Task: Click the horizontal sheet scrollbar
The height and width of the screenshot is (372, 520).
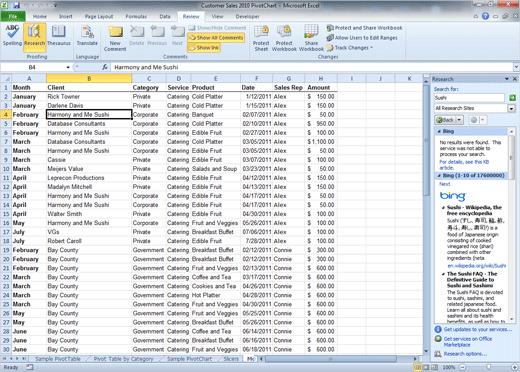Action: pos(331,359)
